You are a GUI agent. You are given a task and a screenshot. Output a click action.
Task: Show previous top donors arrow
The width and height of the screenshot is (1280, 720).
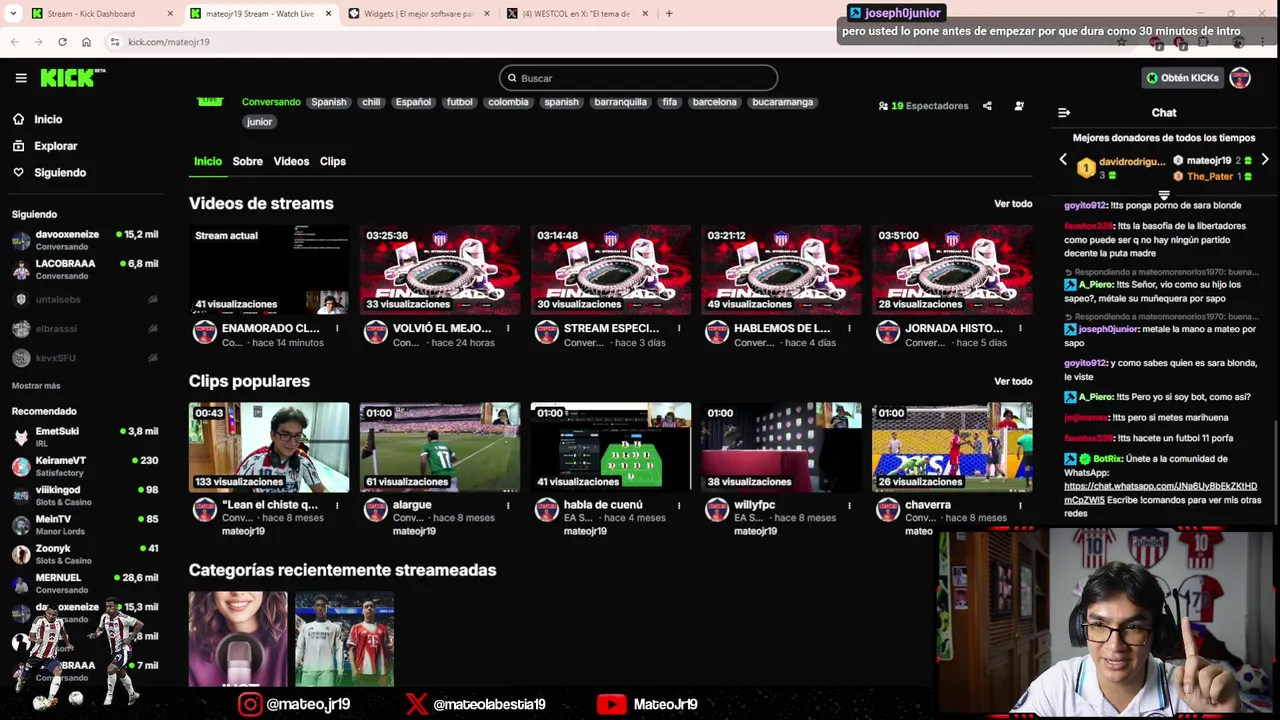tap(1063, 160)
